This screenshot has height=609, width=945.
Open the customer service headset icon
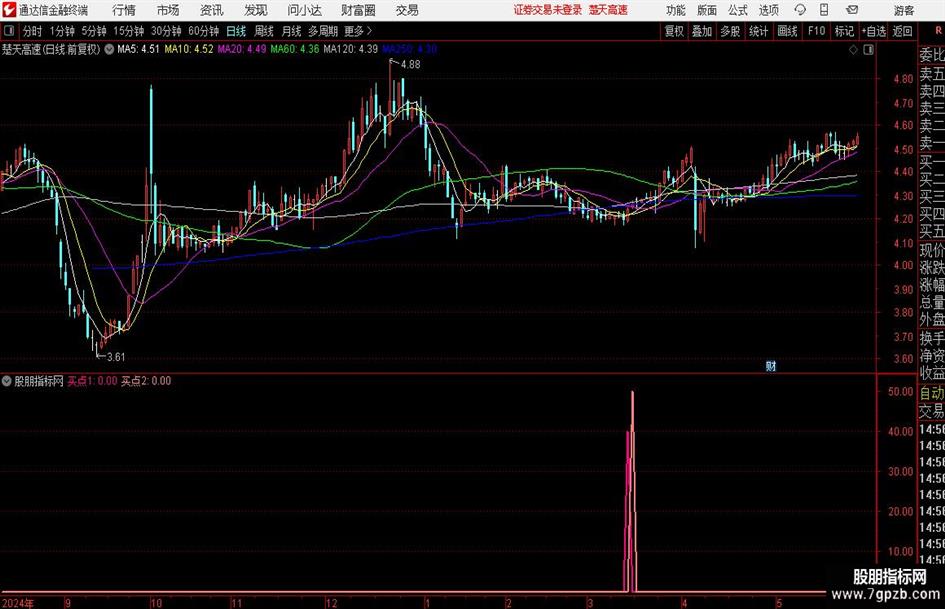[x=800, y=10]
